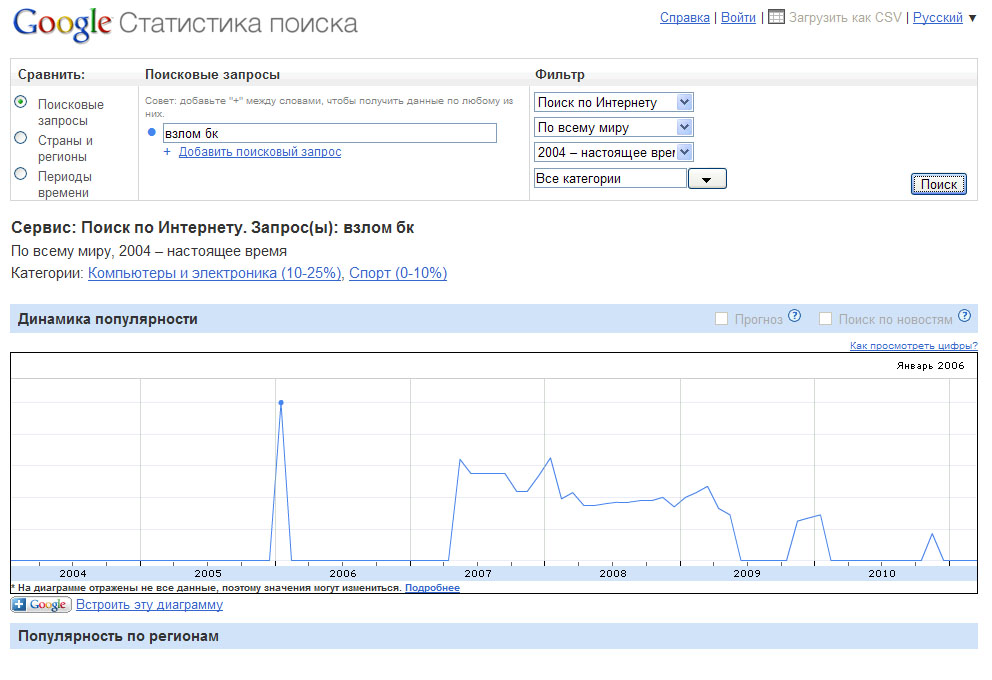This screenshot has height=680, width=992.
Task: Click the Все категории text field
Action: [611, 178]
